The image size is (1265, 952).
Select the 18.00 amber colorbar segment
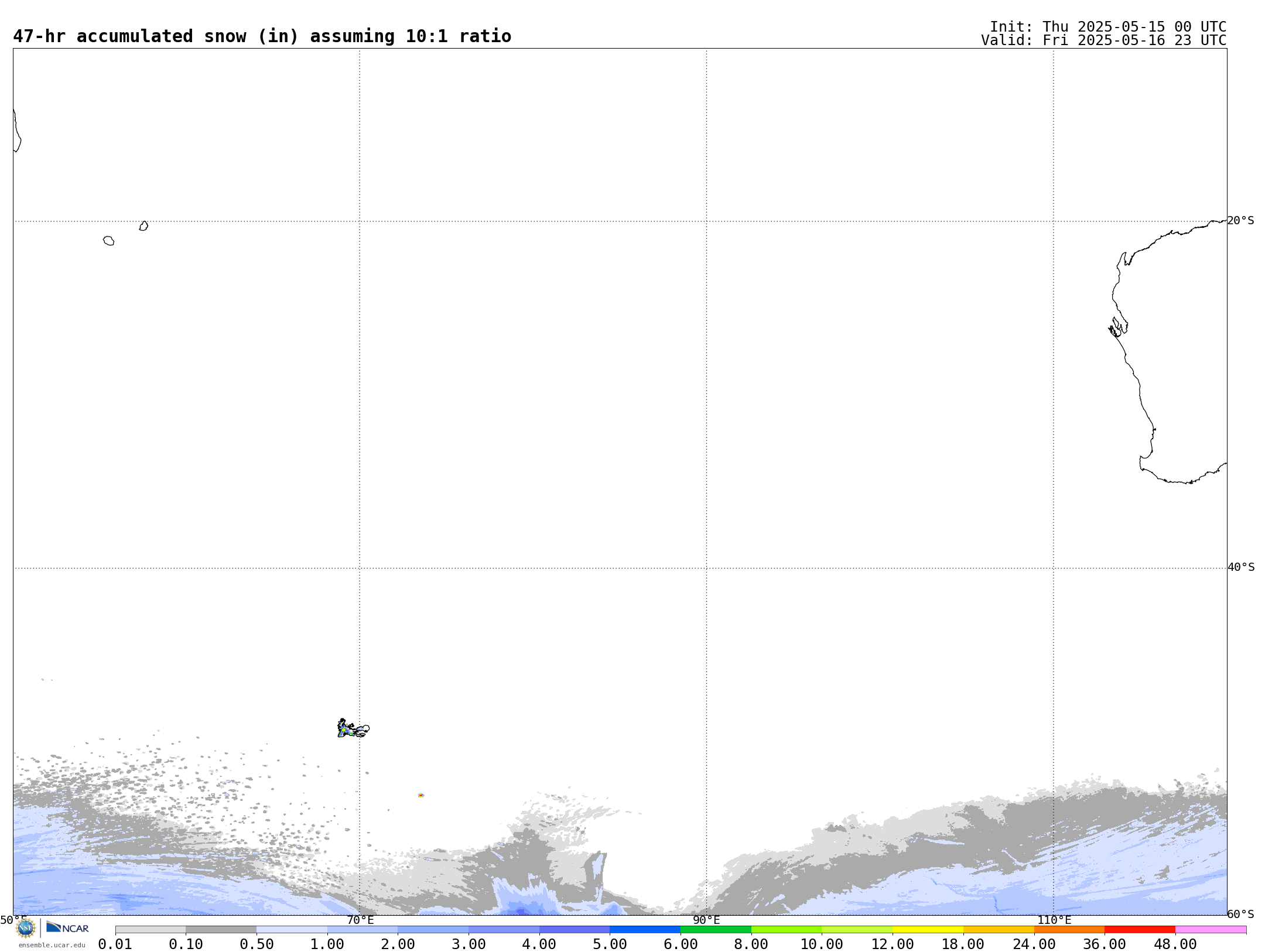(999, 930)
